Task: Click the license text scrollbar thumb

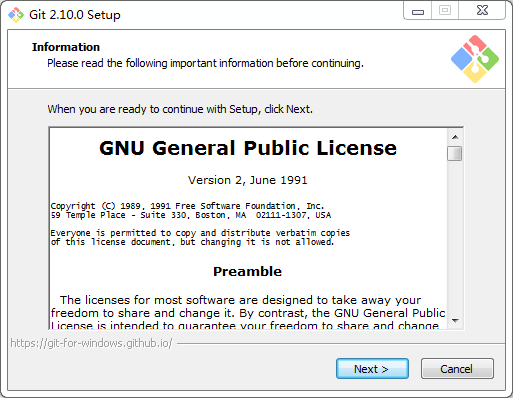Action: click(455, 153)
